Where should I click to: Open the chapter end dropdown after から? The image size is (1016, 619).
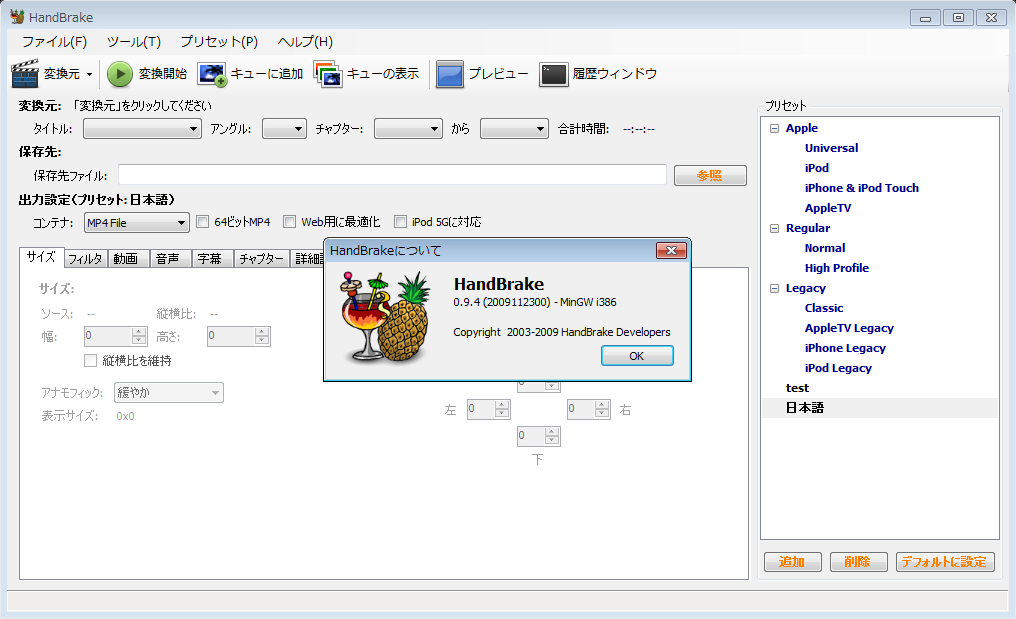tap(514, 129)
